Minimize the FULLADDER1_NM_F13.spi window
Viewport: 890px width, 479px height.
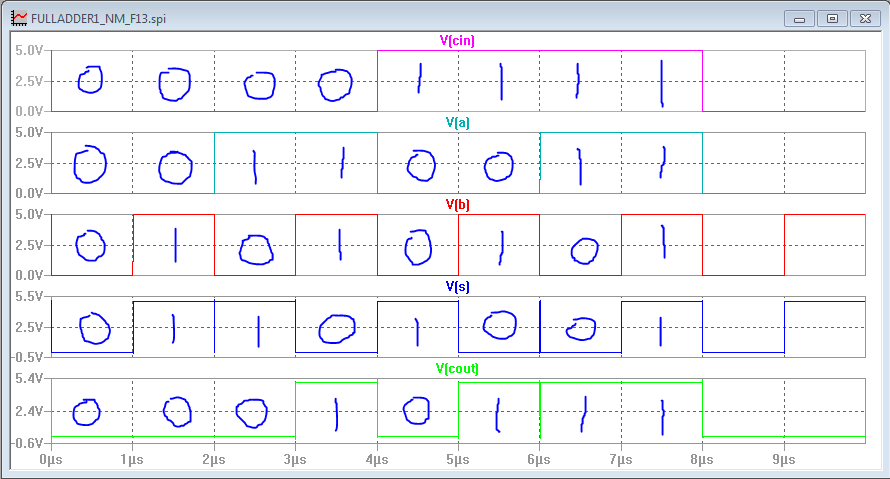[x=799, y=18]
